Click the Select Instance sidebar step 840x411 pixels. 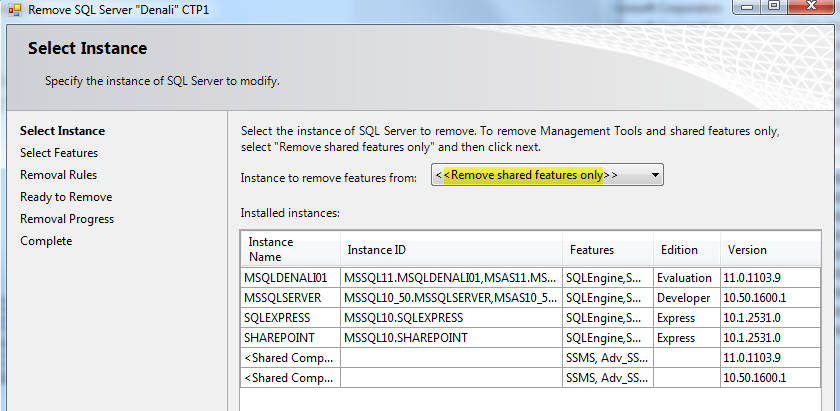pyautogui.click(x=62, y=131)
